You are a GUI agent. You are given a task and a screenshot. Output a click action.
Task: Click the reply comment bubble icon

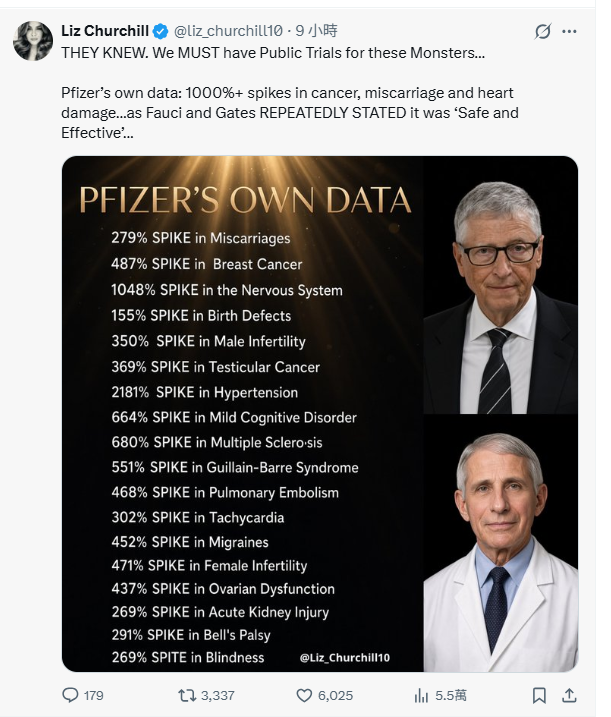pos(70,695)
